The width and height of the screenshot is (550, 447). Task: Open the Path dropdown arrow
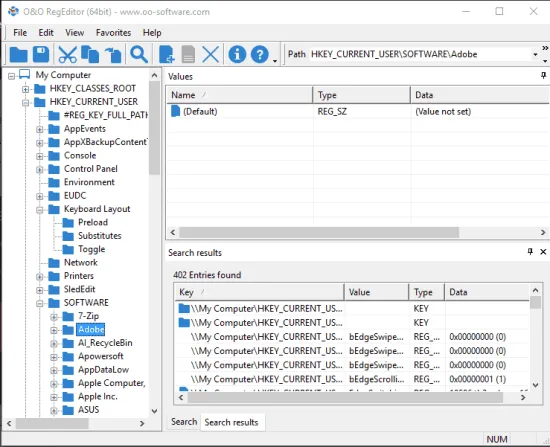535,54
